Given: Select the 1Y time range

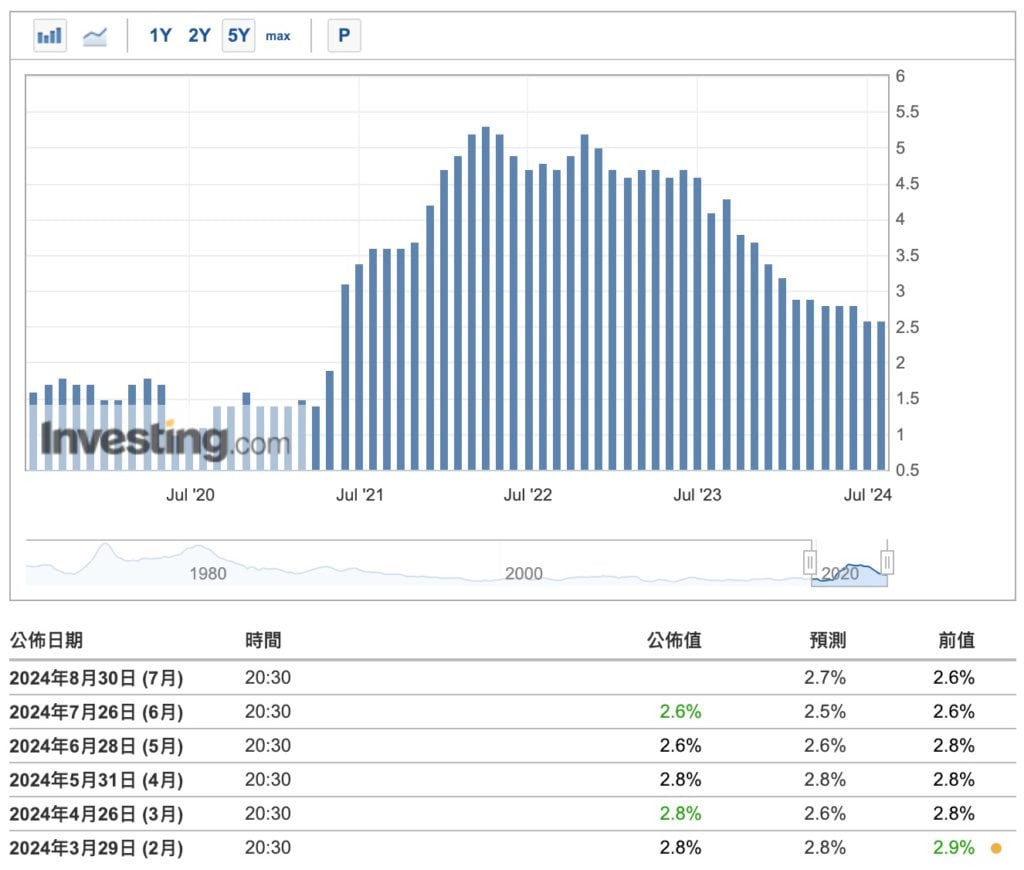Looking at the screenshot, I should tap(160, 36).
